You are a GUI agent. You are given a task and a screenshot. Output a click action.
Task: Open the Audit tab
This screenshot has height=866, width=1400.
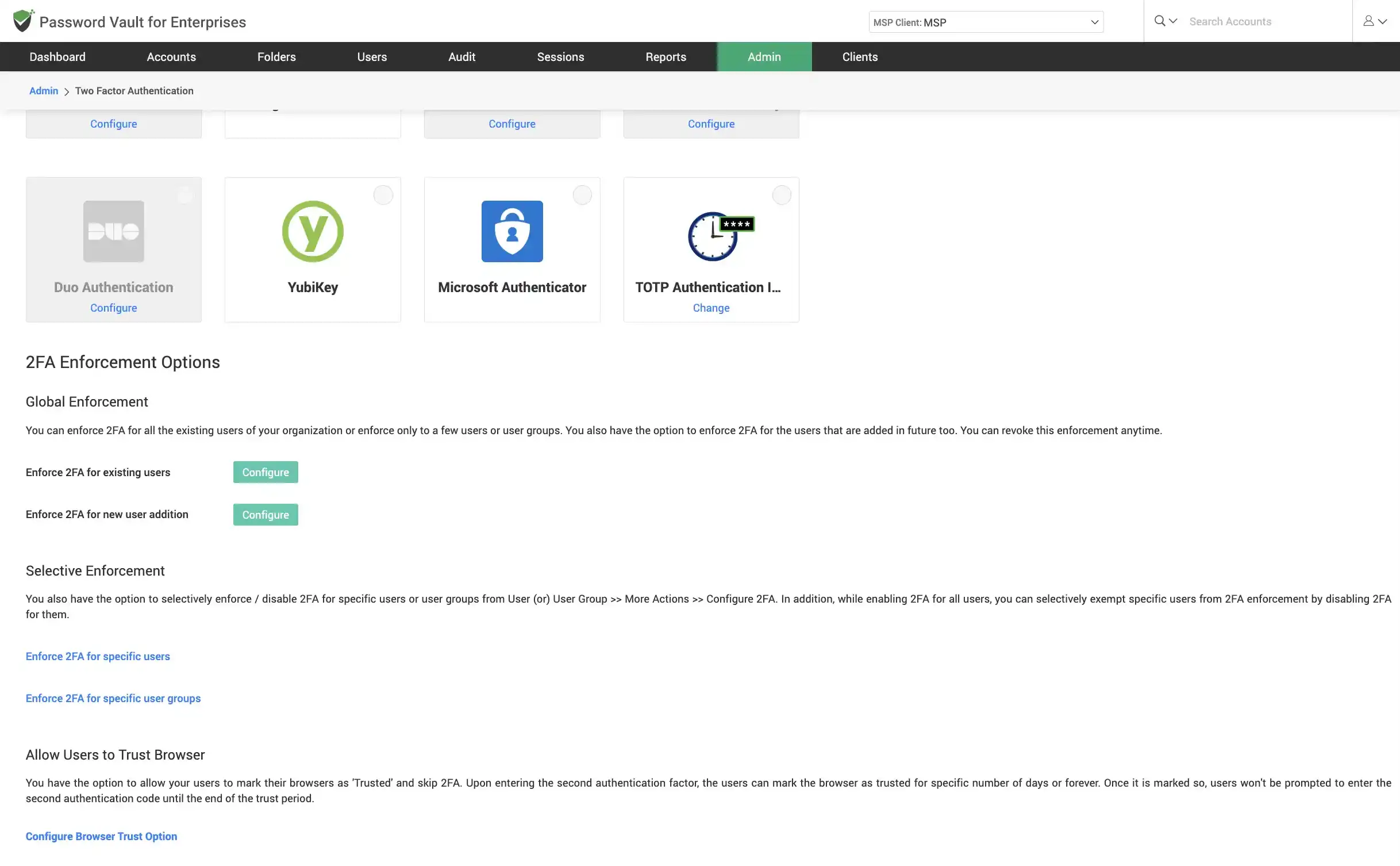[x=461, y=56]
